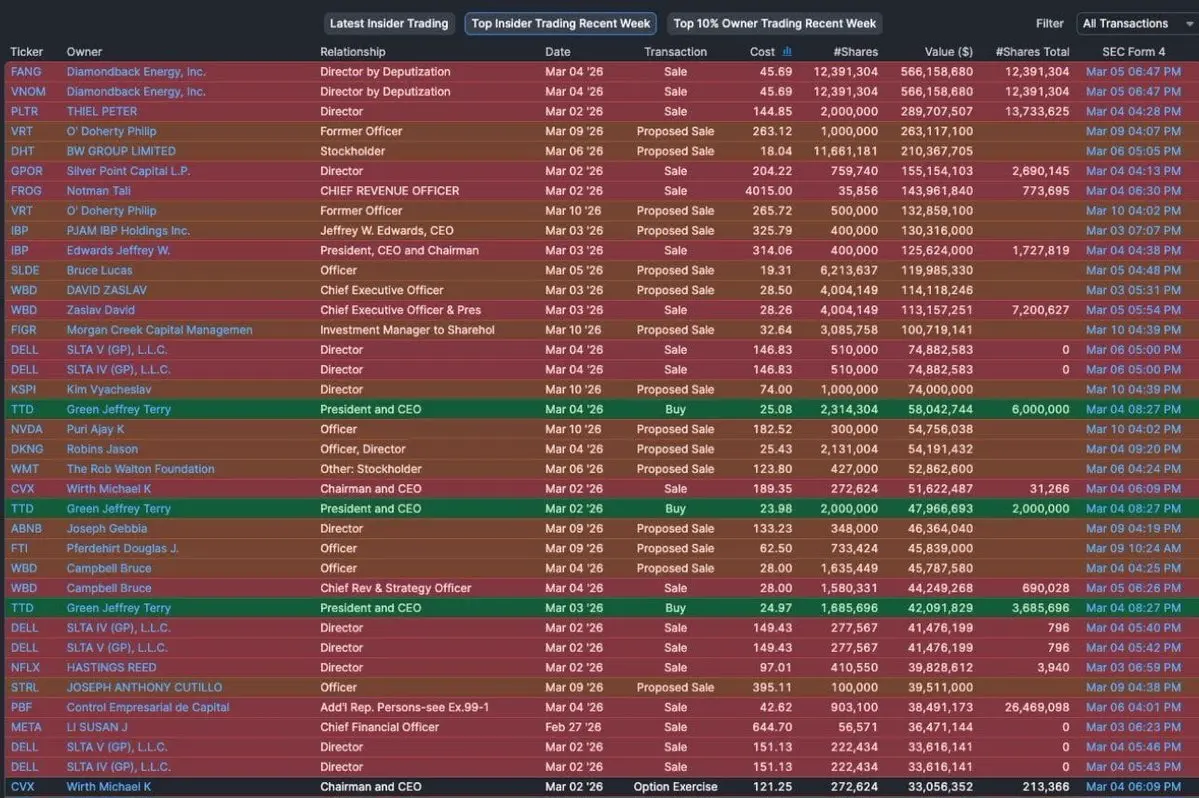Switch to Latest Insider Trading tab
The image size is (1199, 798).
tap(388, 24)
